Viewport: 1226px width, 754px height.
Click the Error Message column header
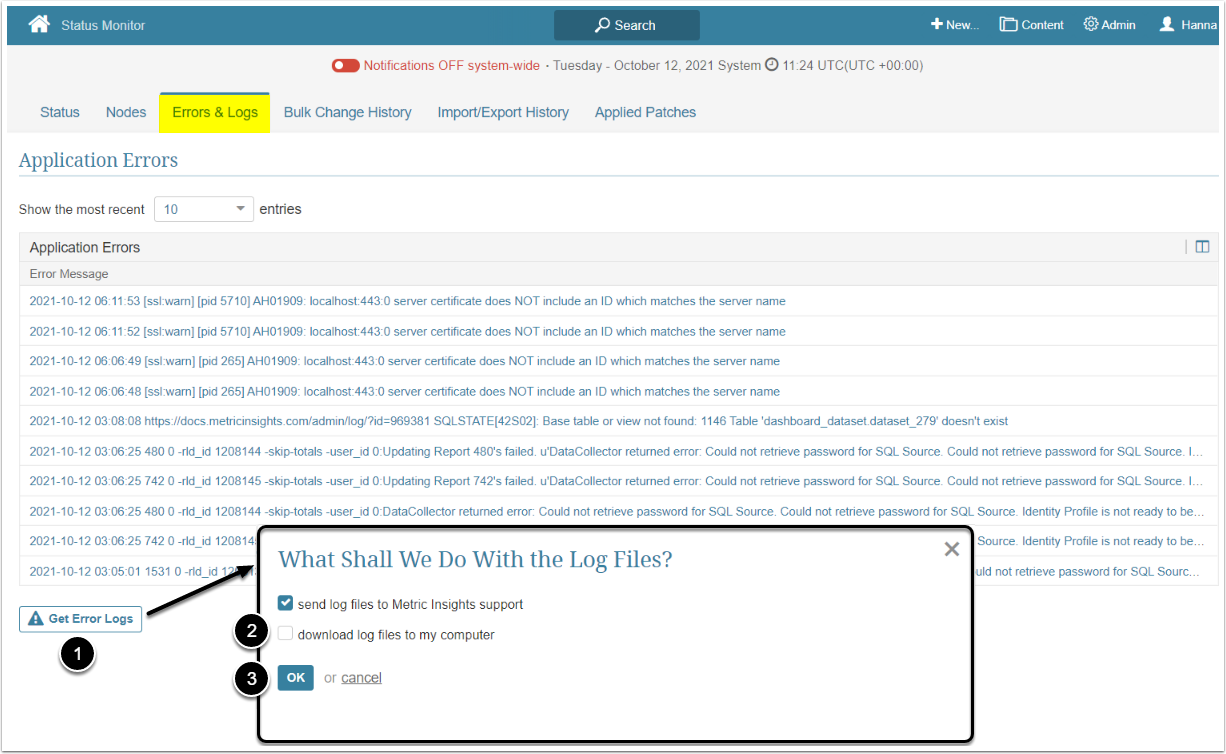click(x=69, y=274)
